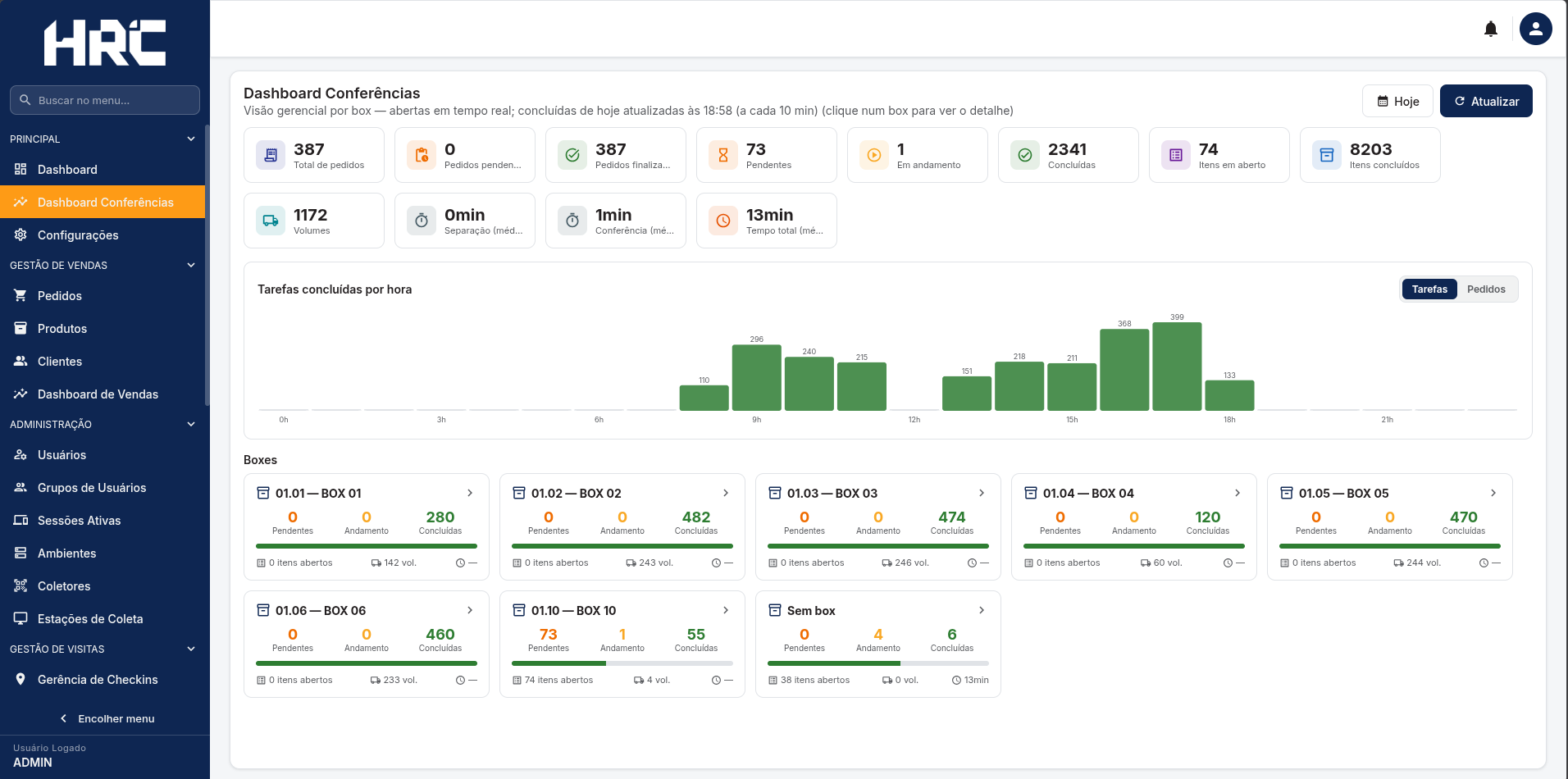Open Grupos de Usuários menu item

[x=103, y=487]
